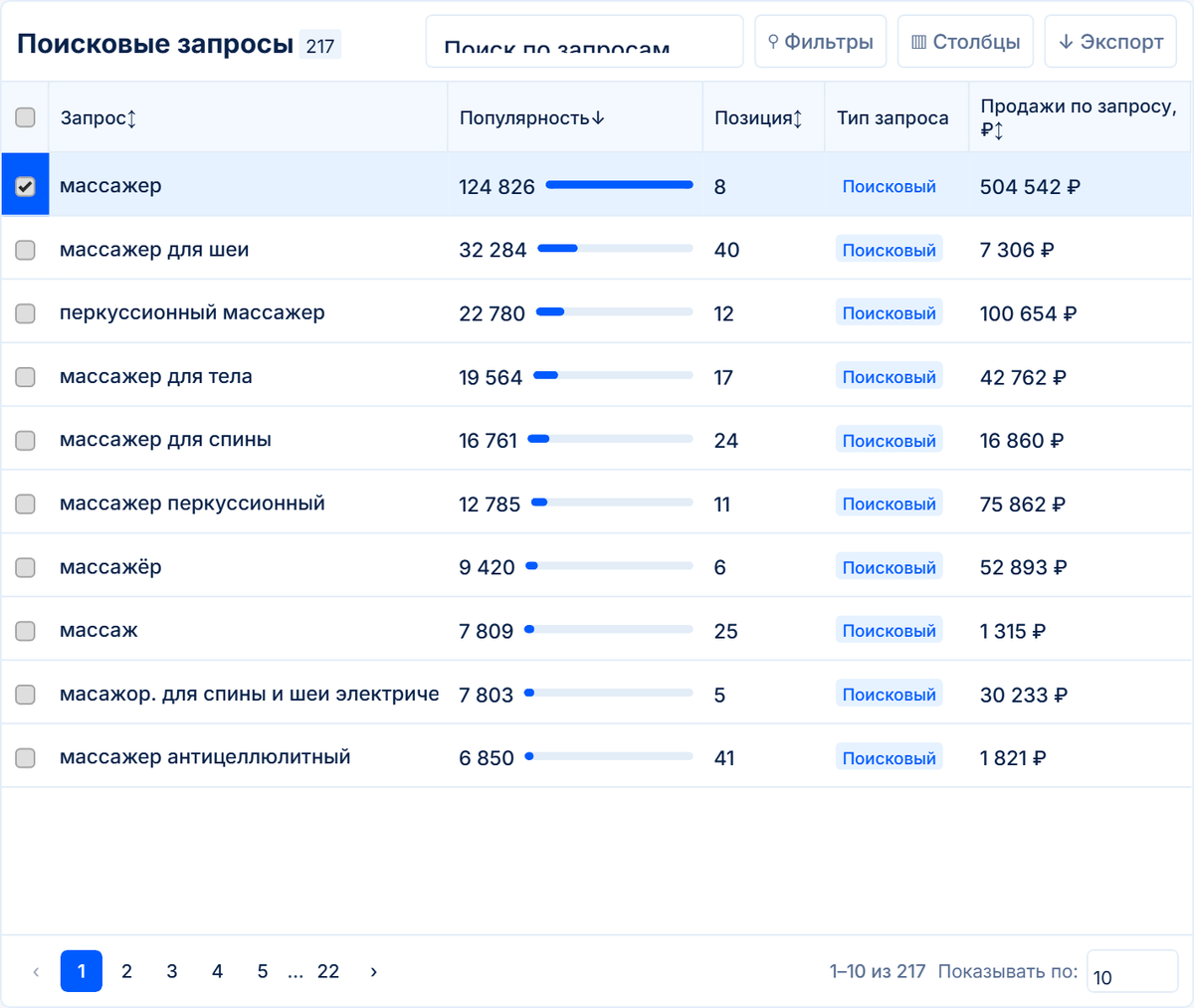
Task: Open the Показывать по rows-per-page box
Action: 1132,971
